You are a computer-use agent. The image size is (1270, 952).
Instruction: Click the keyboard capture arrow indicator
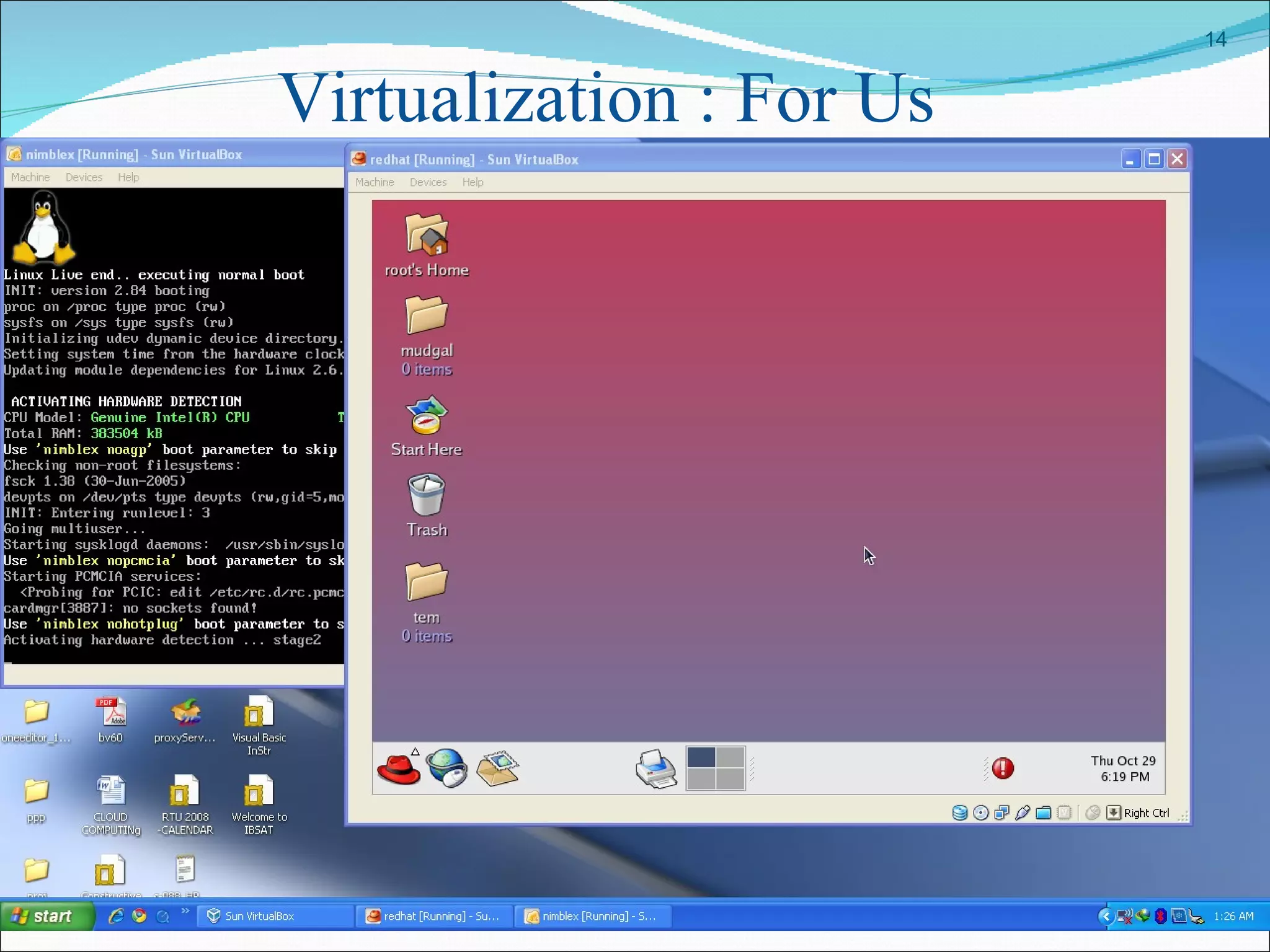(x=1114, y=813)
